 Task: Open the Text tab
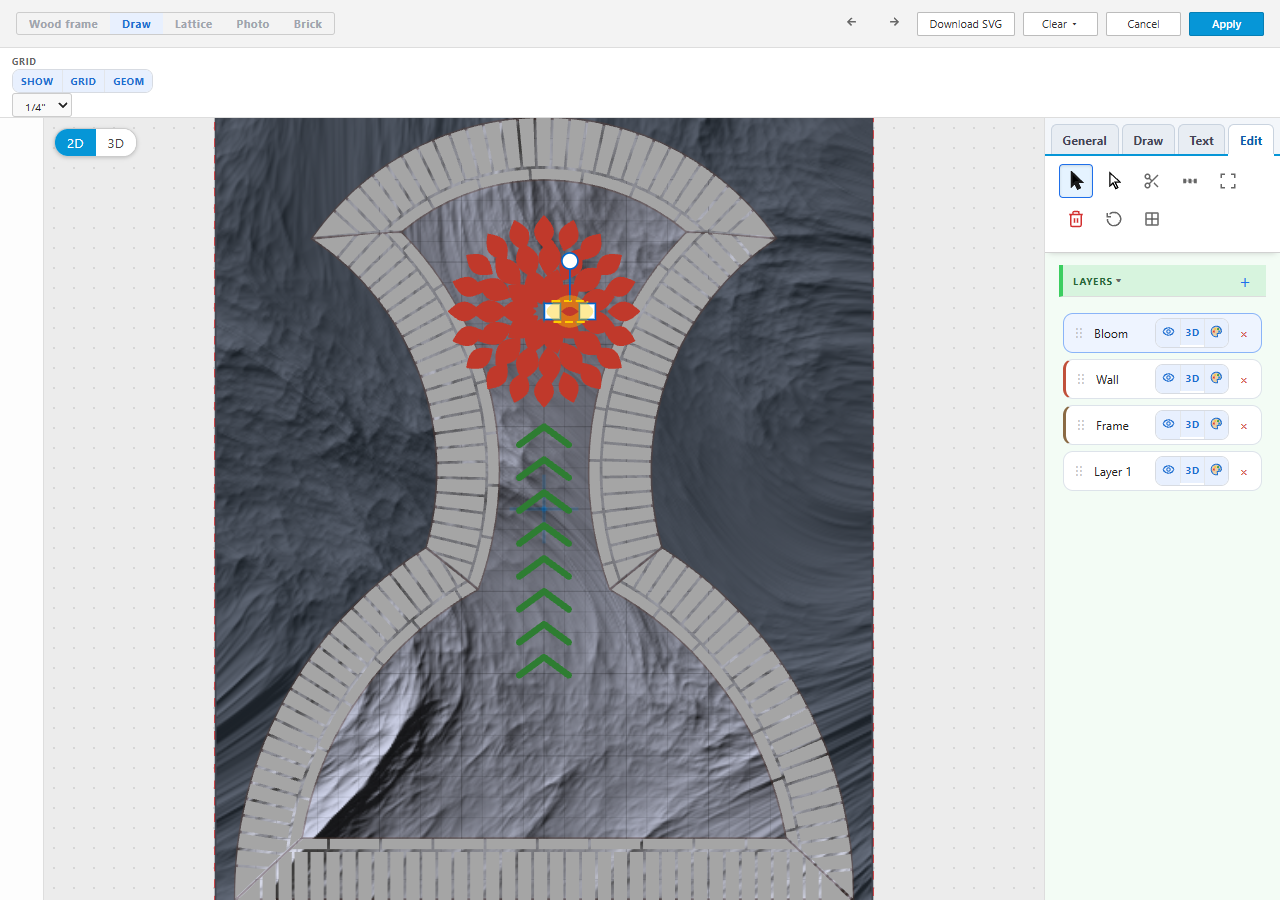[1201, 141]
